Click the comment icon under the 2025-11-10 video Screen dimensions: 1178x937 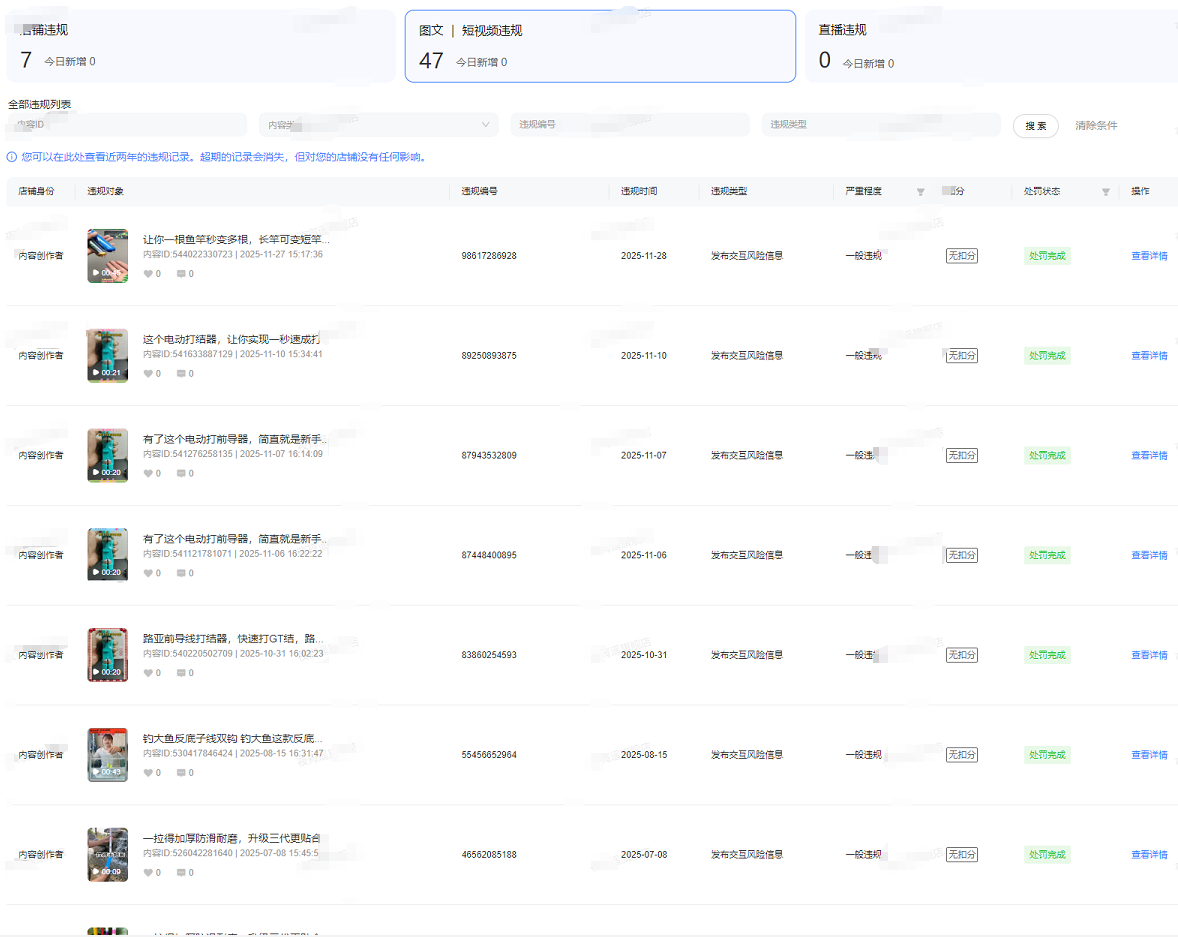(x=181, y=373)
